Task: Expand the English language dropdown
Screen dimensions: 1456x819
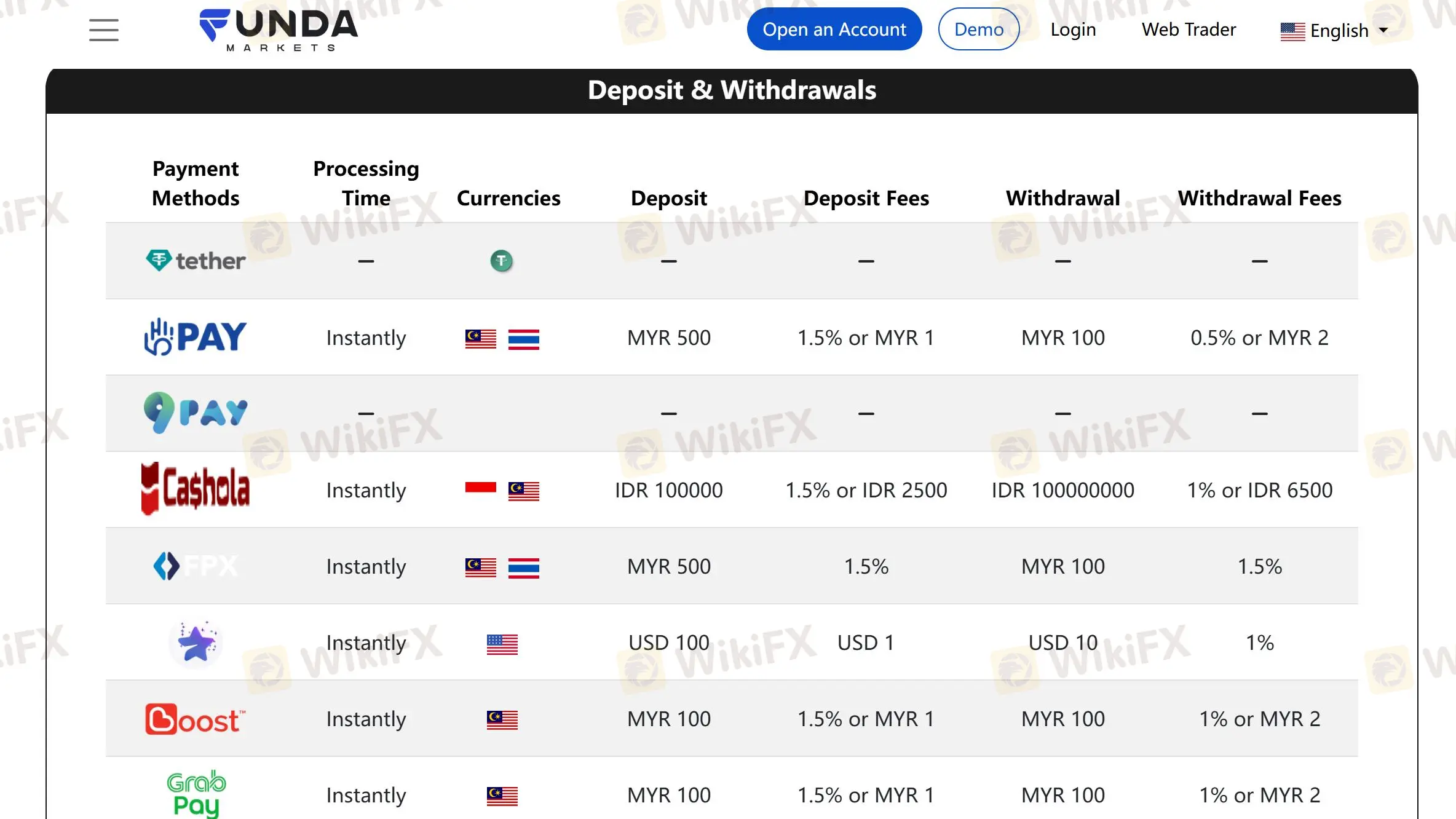Action: pyautogui.click(x=1334, y=30)
